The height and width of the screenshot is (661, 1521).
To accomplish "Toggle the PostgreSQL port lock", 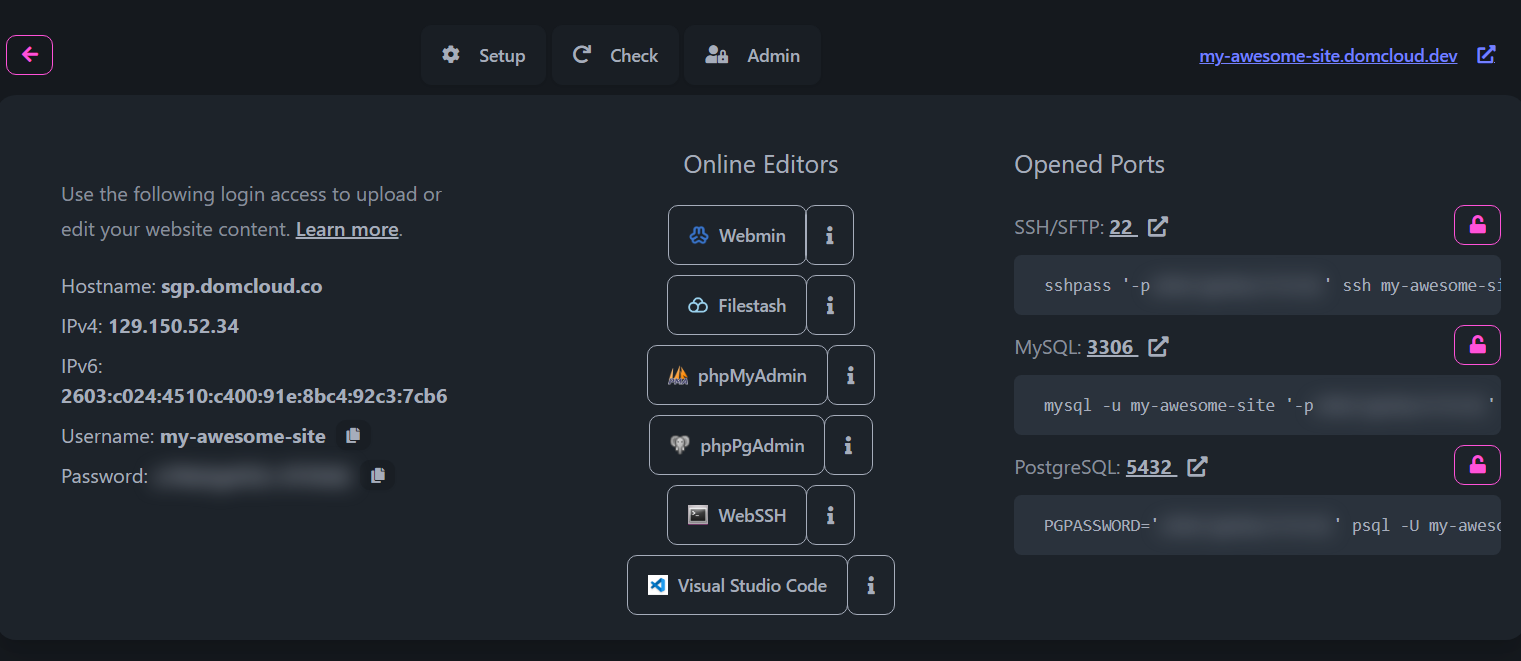I will (1476, 465).
